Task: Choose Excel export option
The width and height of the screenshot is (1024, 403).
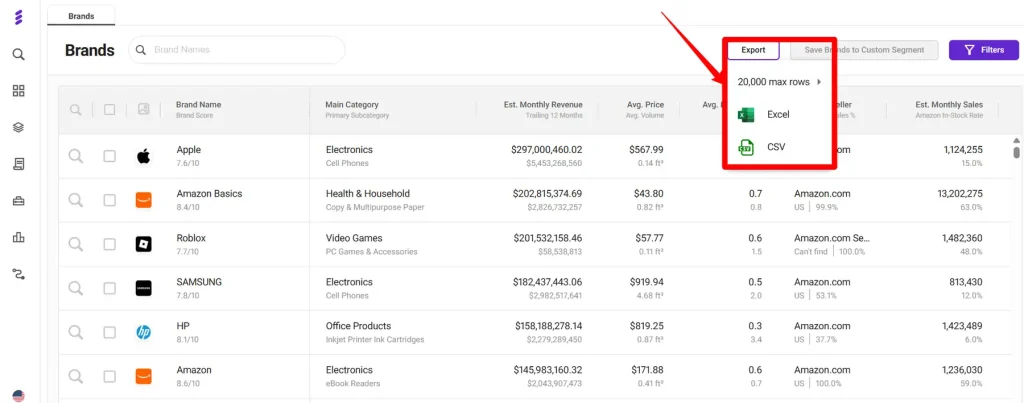Action: [778, 115]
